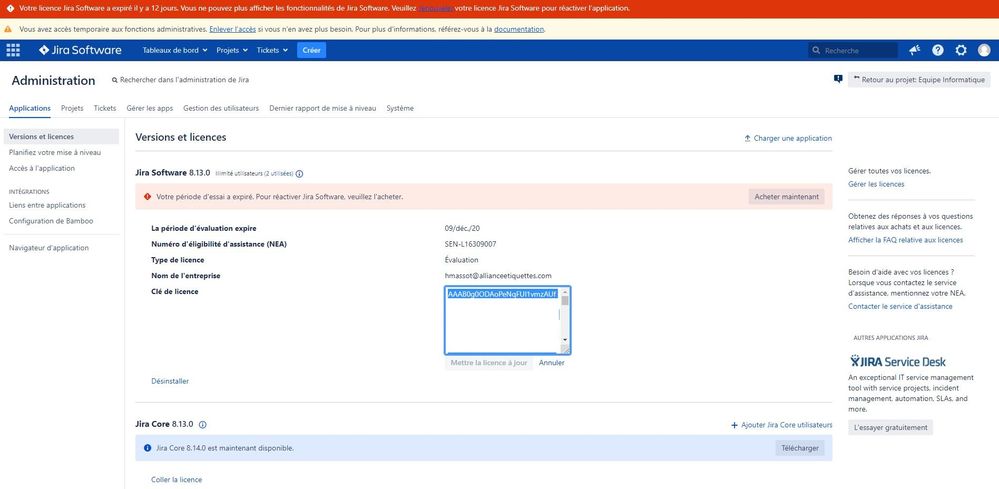Open the help question mark icon
999x489 pixels.
938,50
